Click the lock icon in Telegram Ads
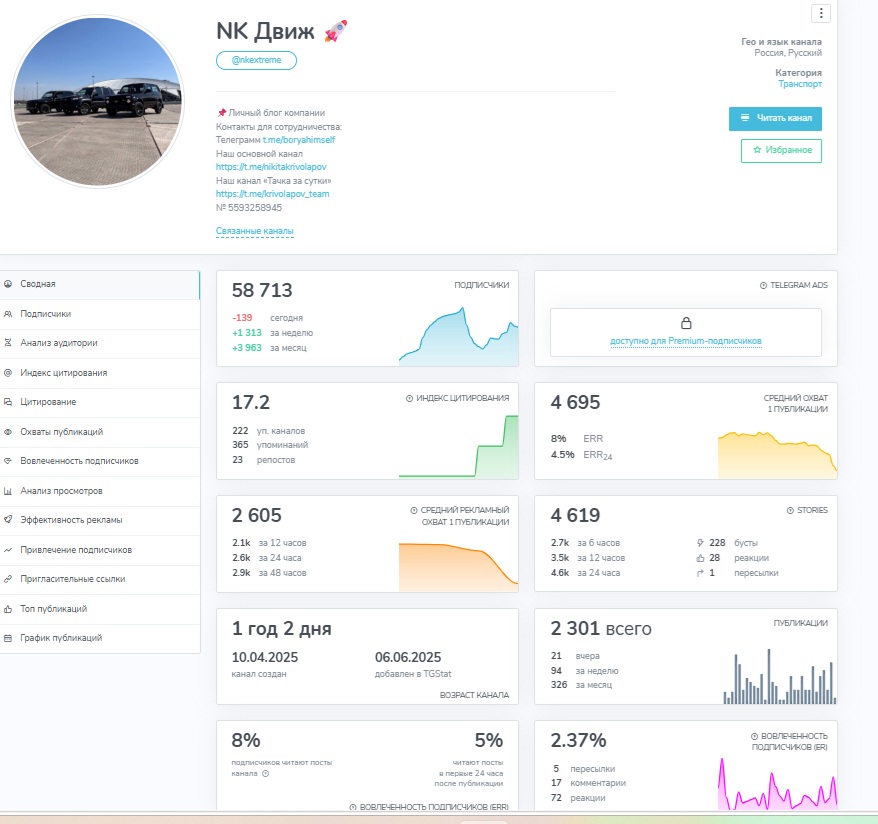This screenshot has height=824, width=878. tap(686, 323)
